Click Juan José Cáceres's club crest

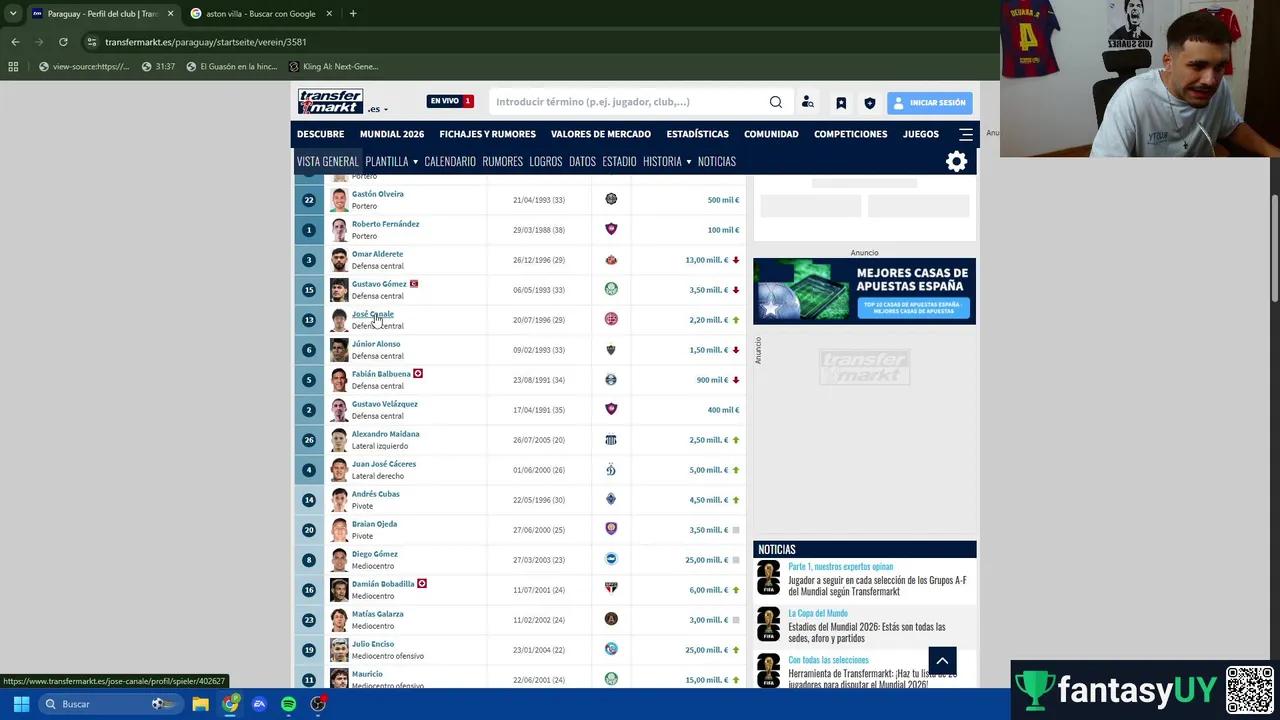click(x=611, y=469)
